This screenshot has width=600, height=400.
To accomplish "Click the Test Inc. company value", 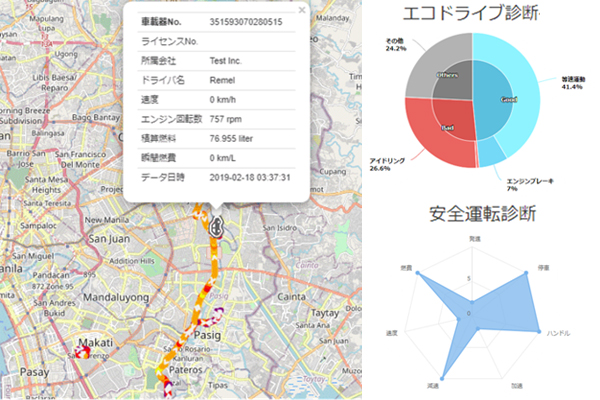I will pyautogui.click(x=226, y=61).
